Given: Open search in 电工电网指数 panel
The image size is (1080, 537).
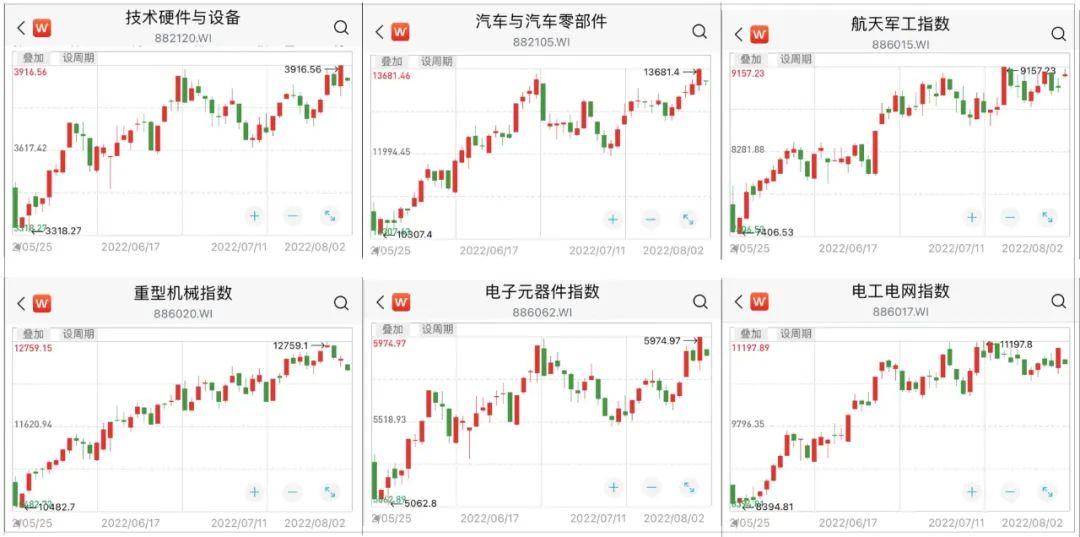Looking at the screenshot, I should pos(1058,301).
